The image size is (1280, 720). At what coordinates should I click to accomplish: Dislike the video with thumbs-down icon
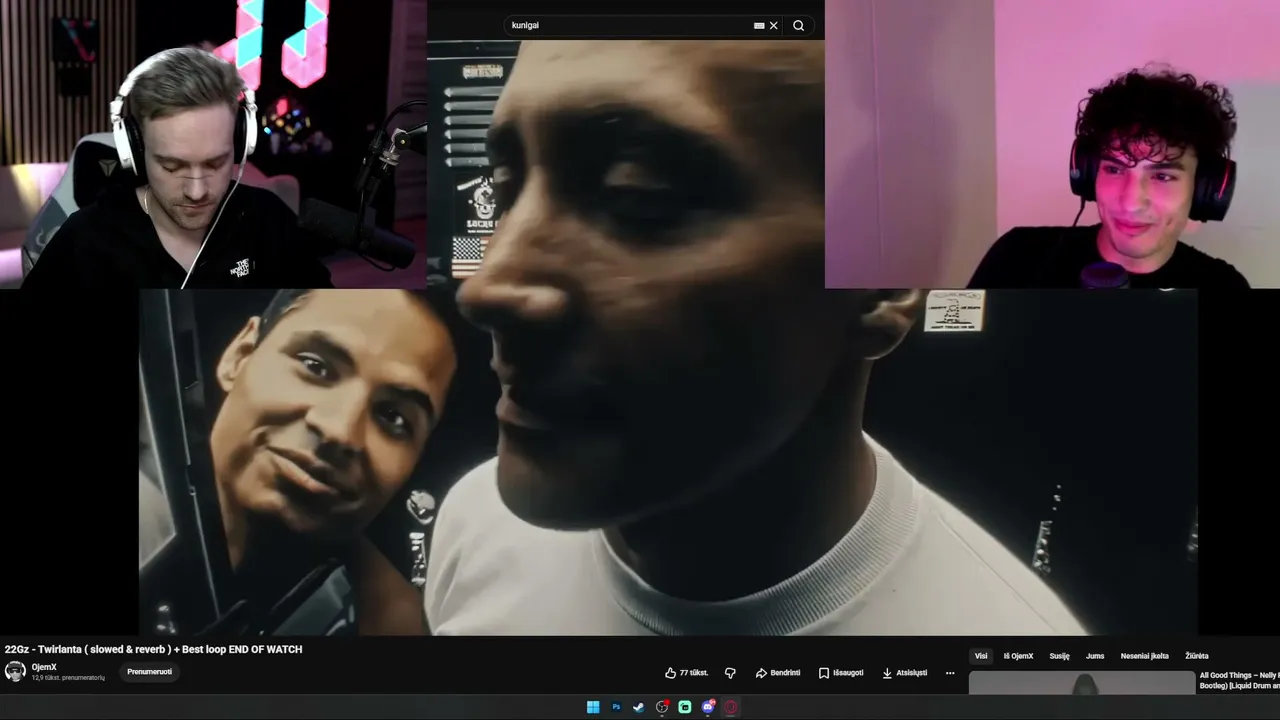[730, 673]
